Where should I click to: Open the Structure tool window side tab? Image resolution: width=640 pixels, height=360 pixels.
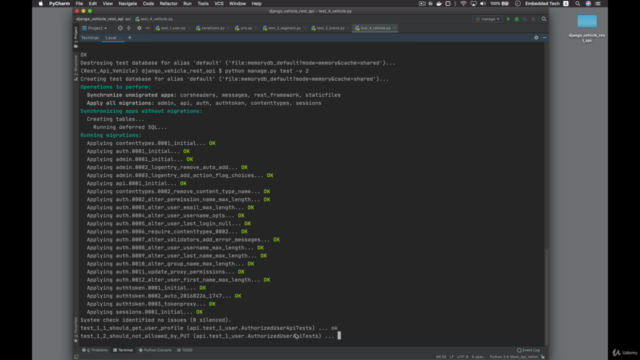coord(76,68)
